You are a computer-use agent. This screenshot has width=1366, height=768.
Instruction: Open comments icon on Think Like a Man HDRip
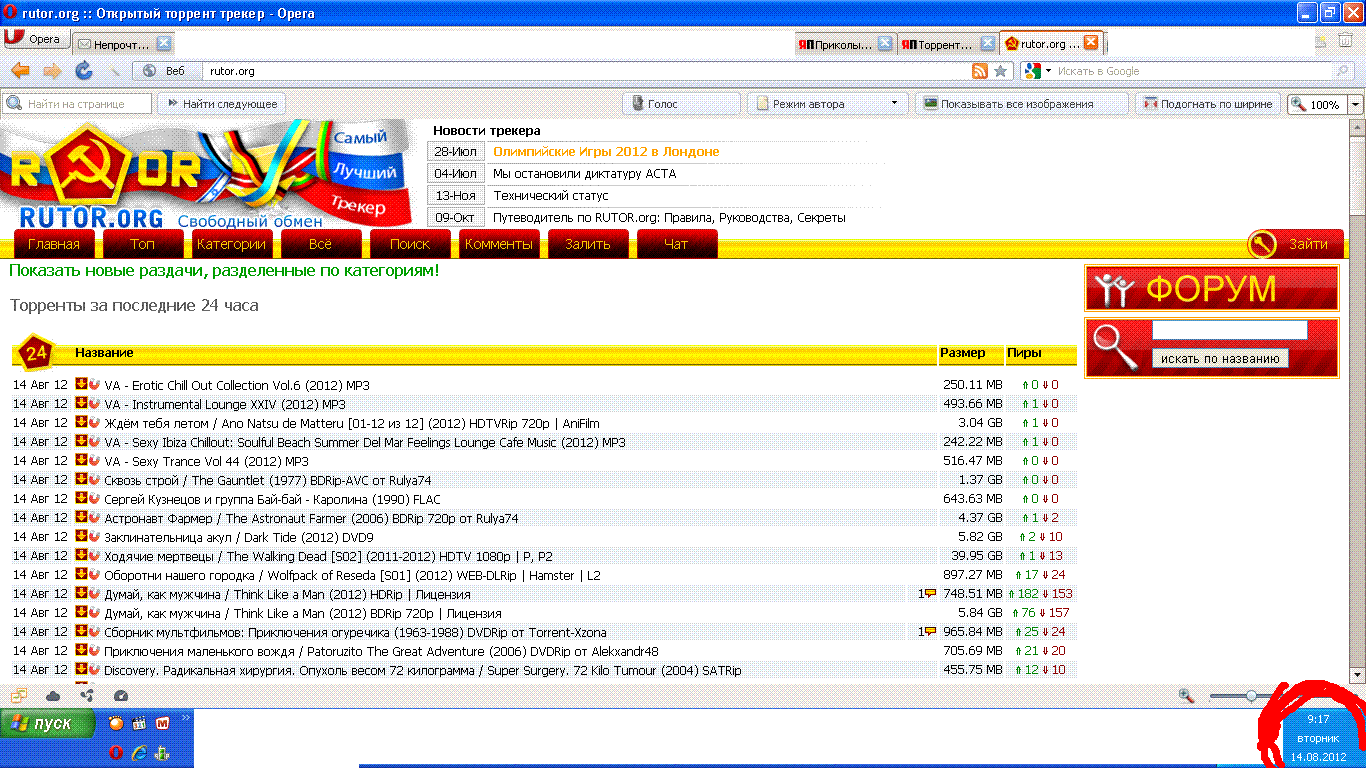pos(929,593)
